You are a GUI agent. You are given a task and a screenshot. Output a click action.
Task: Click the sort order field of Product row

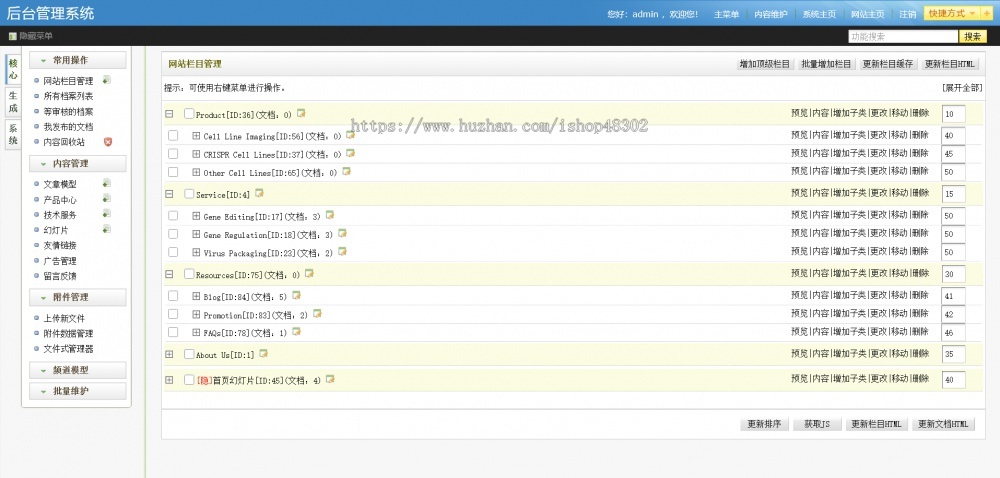(x=953, y=115)
